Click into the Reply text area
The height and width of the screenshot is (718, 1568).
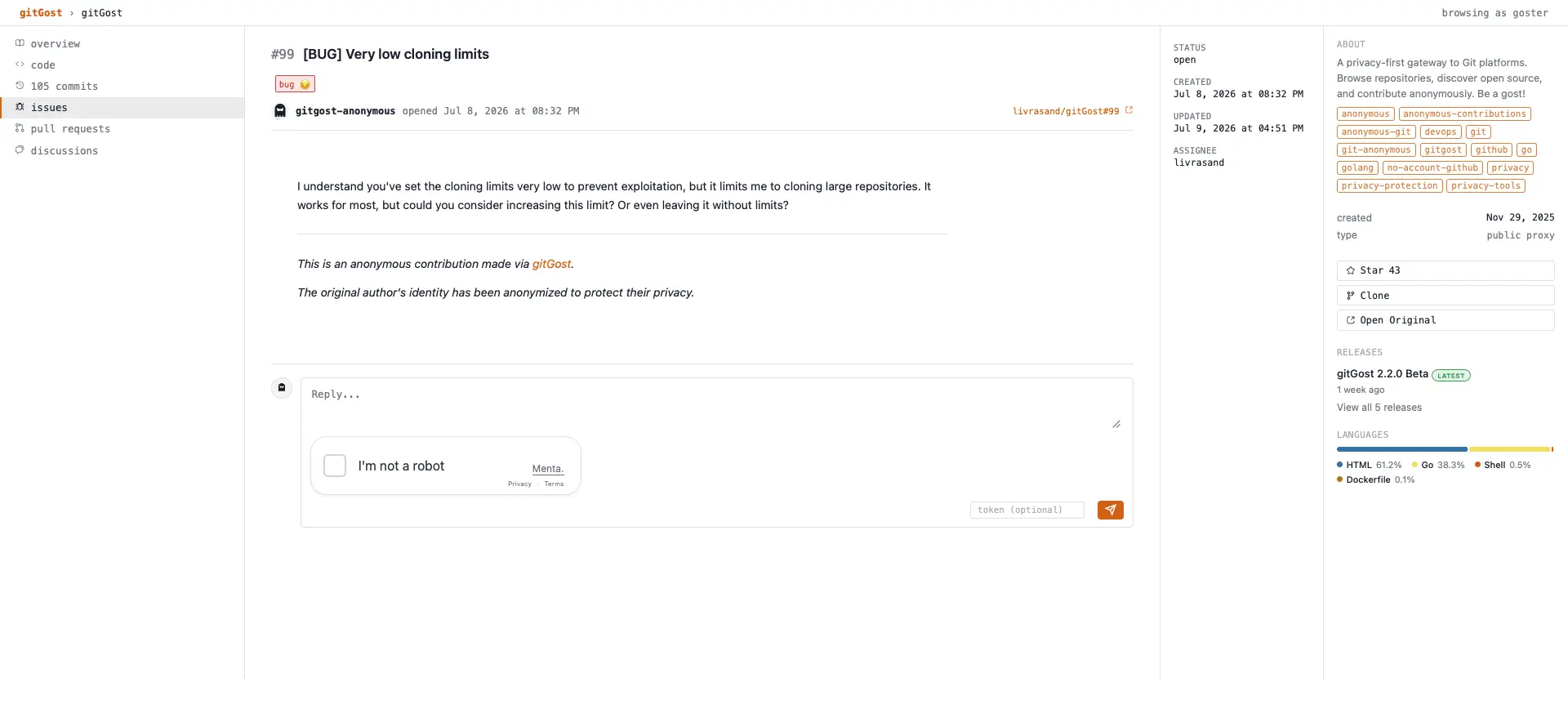716,404
